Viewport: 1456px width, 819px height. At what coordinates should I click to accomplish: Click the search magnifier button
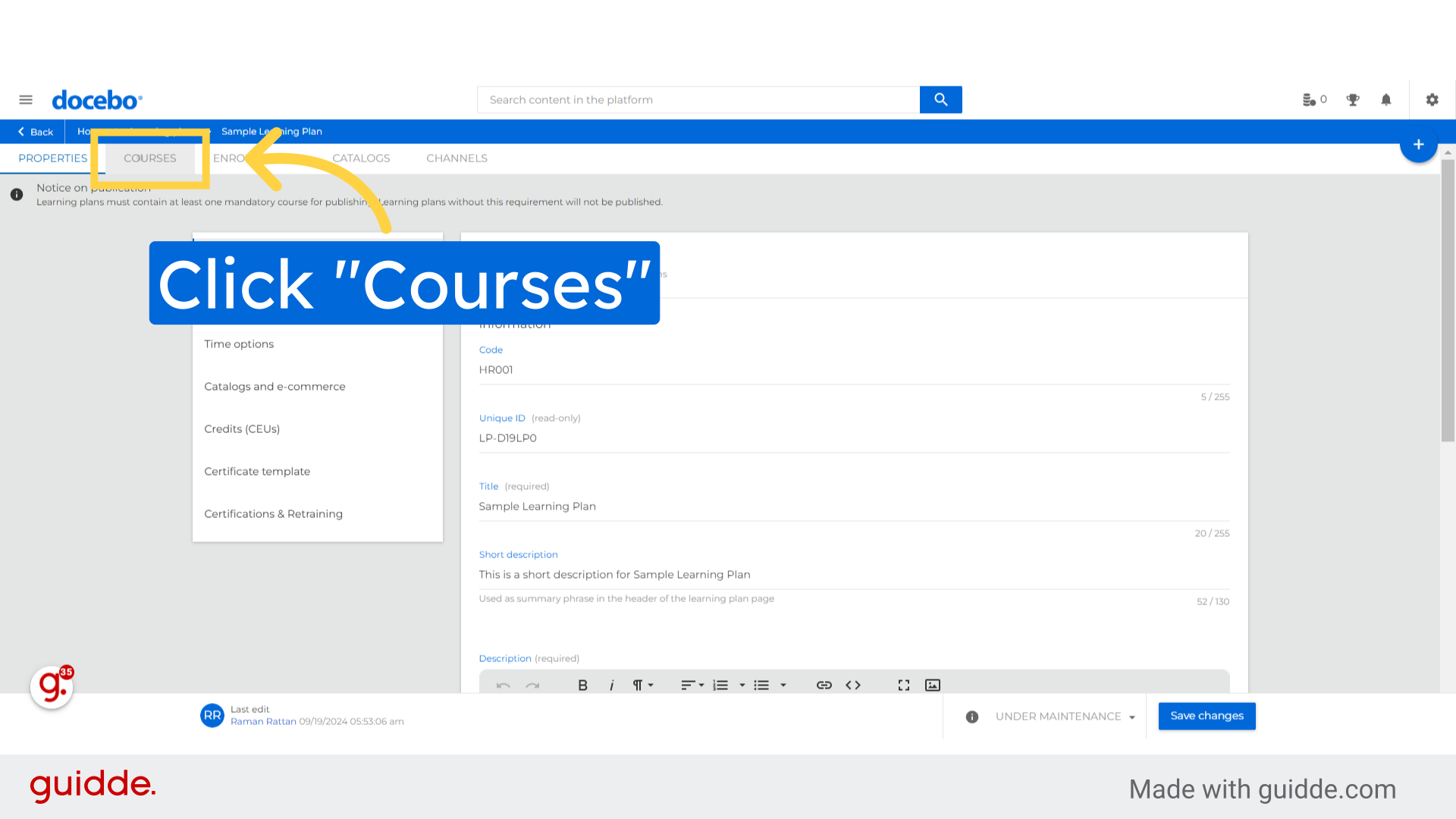coord(940,99)
